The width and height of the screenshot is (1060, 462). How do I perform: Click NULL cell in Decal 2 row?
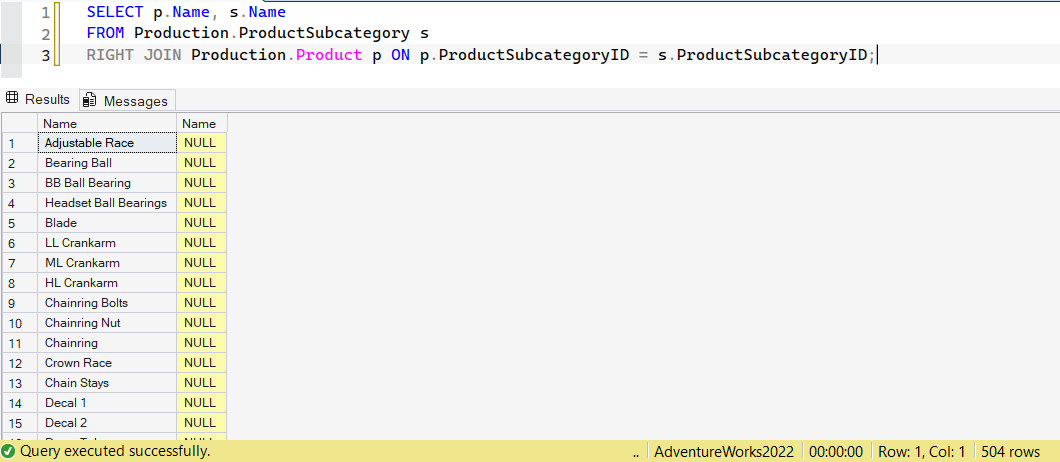click(x=201, y=423)
